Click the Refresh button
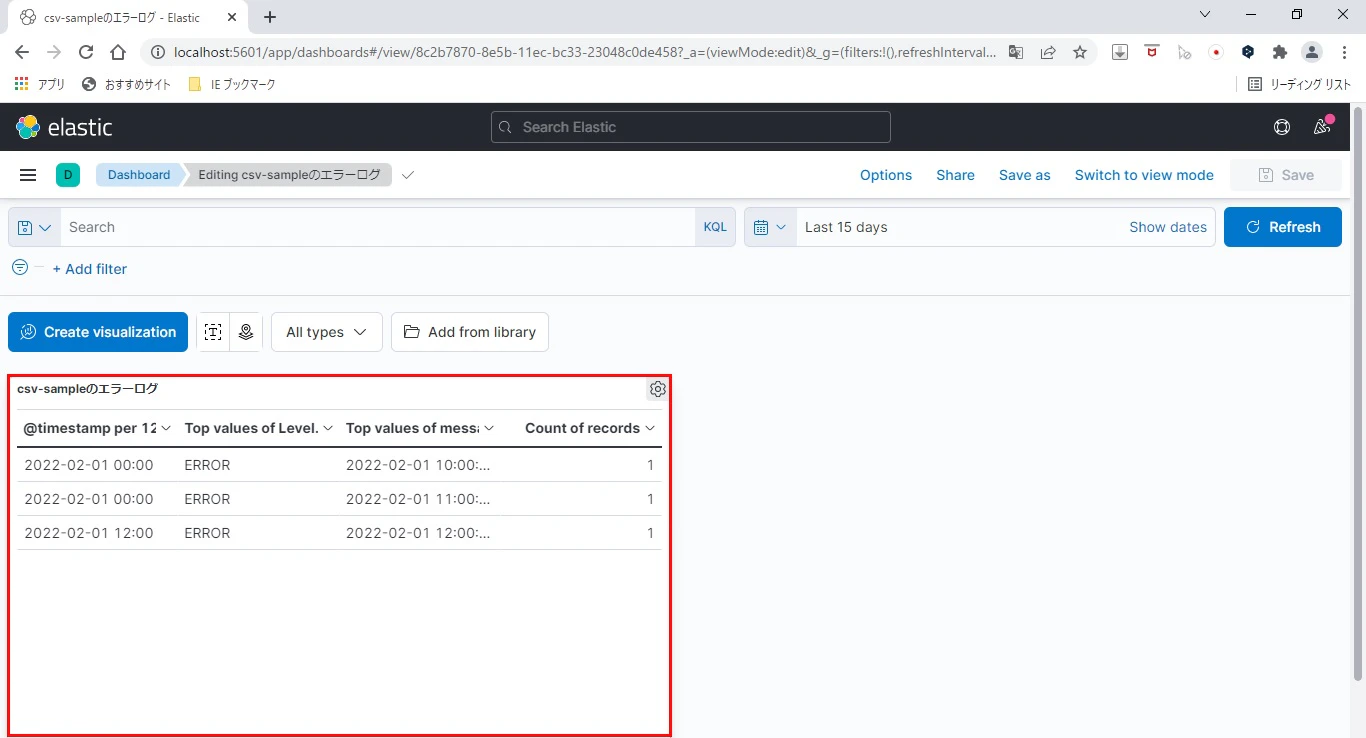This screenshot has width=1366, height=738. 1283,227
